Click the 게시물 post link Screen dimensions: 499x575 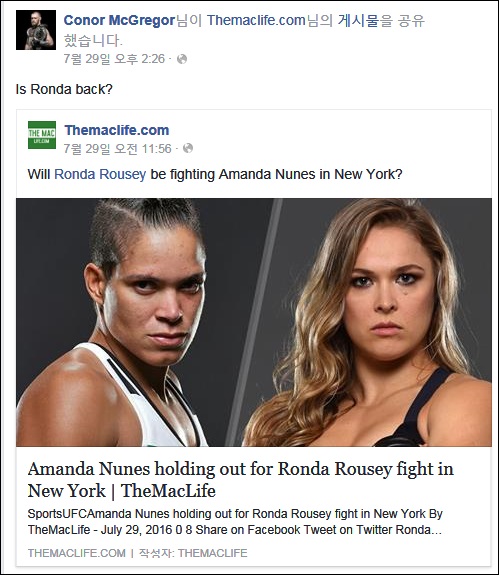point(358,21)
